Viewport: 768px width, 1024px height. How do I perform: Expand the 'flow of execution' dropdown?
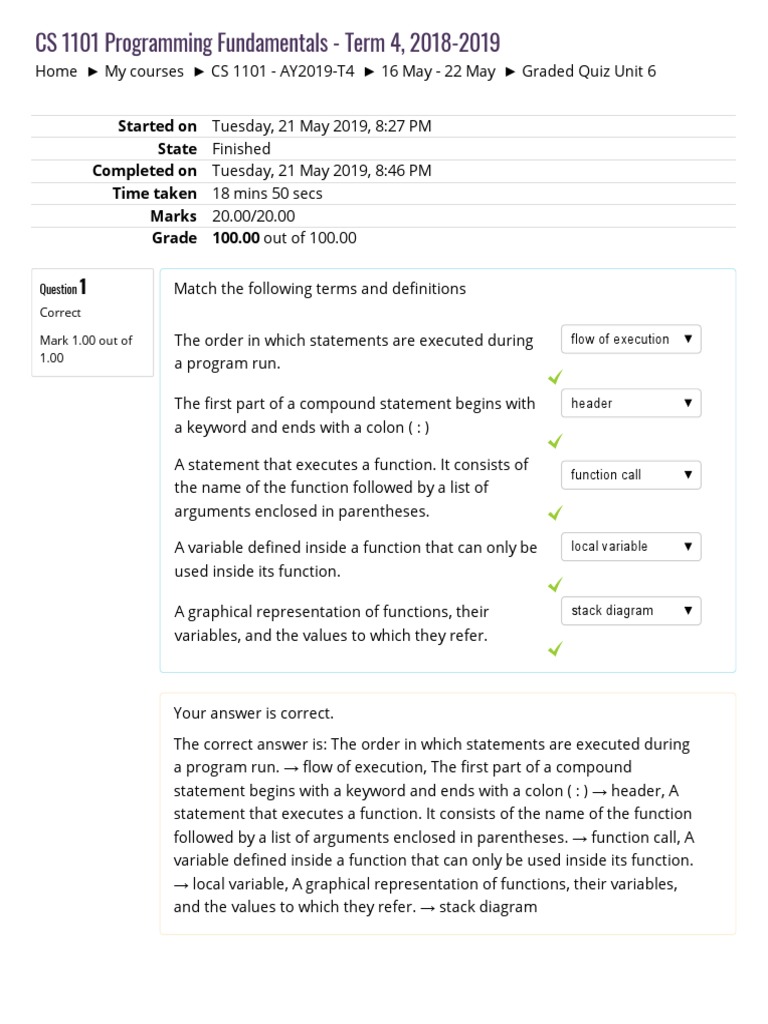tap(631, 339)
